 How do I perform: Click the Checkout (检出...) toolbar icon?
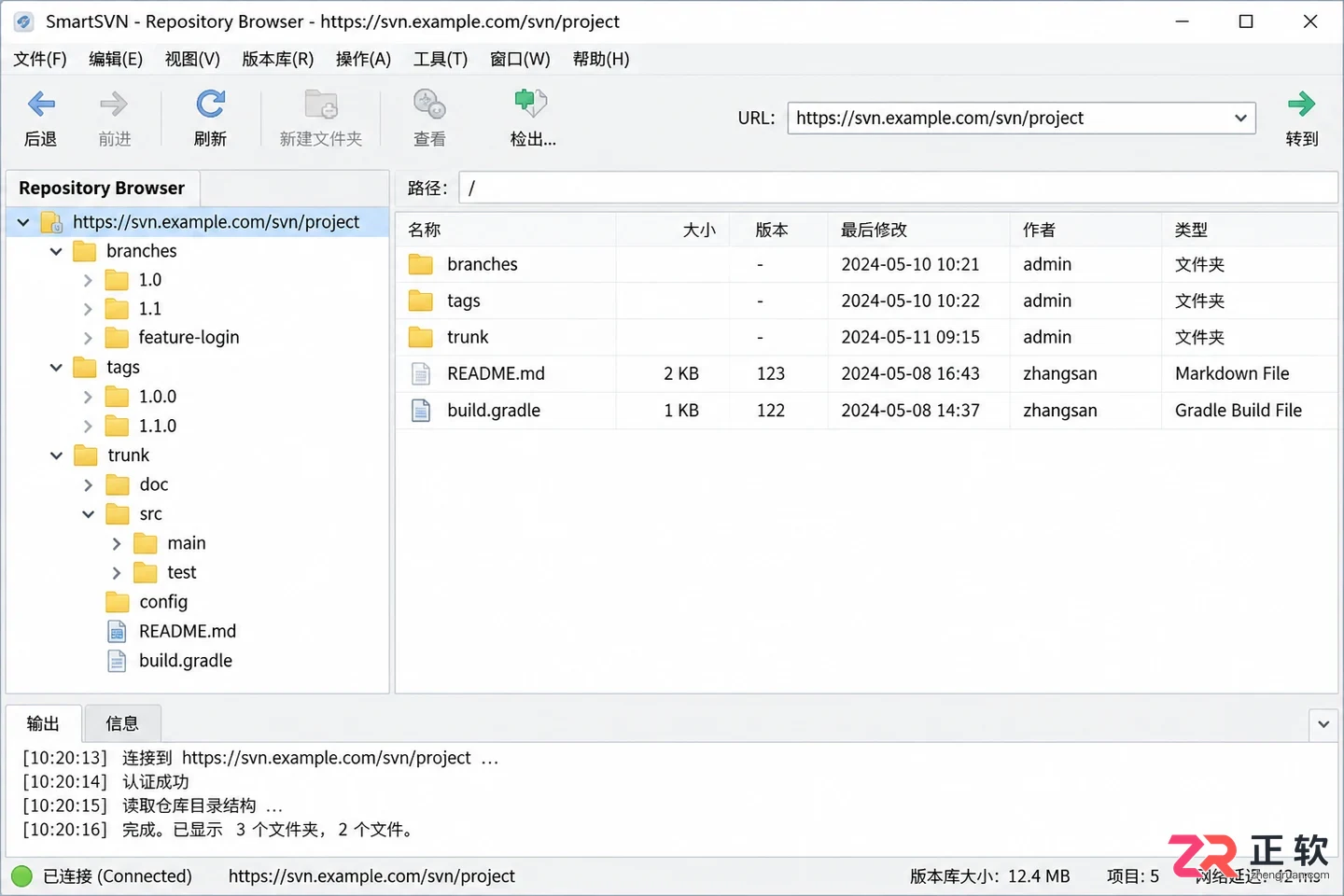[531, 104]
